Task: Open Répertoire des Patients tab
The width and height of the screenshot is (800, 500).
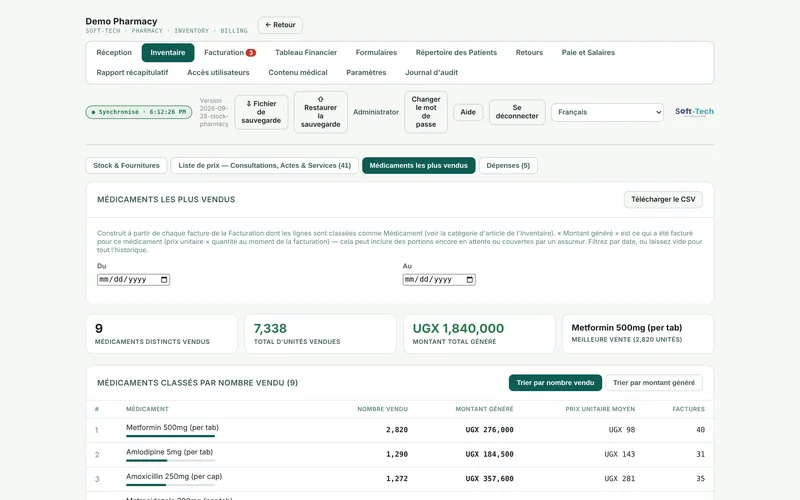Action: tap(456, 53)
